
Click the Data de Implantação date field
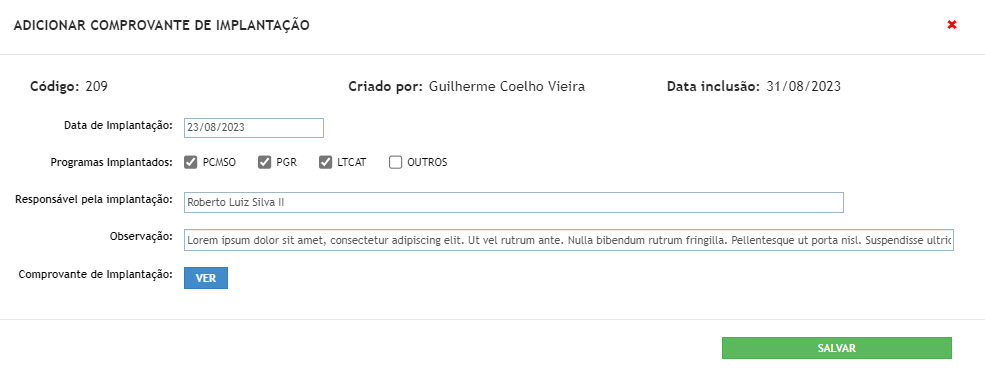pos(254,127)
